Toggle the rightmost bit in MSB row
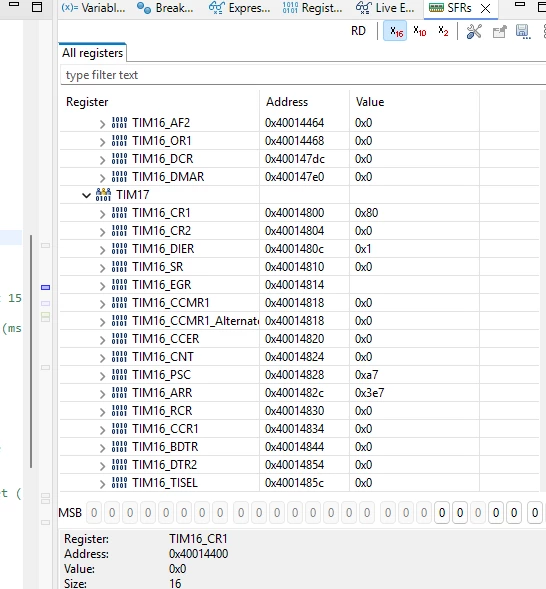Image resolution: width=546 pixels, height=589 pixels. 535,512
